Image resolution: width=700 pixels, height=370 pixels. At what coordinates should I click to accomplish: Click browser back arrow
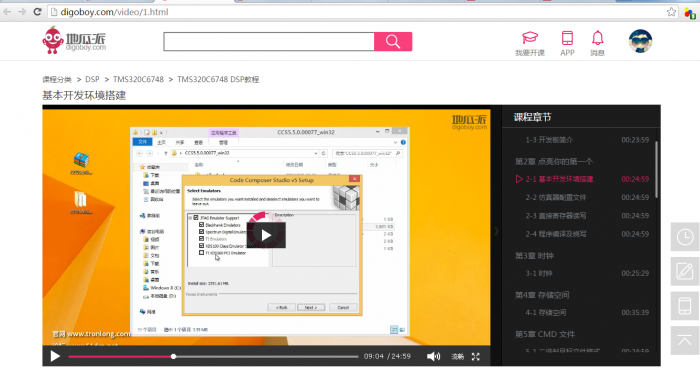click(x=7, y=12)
